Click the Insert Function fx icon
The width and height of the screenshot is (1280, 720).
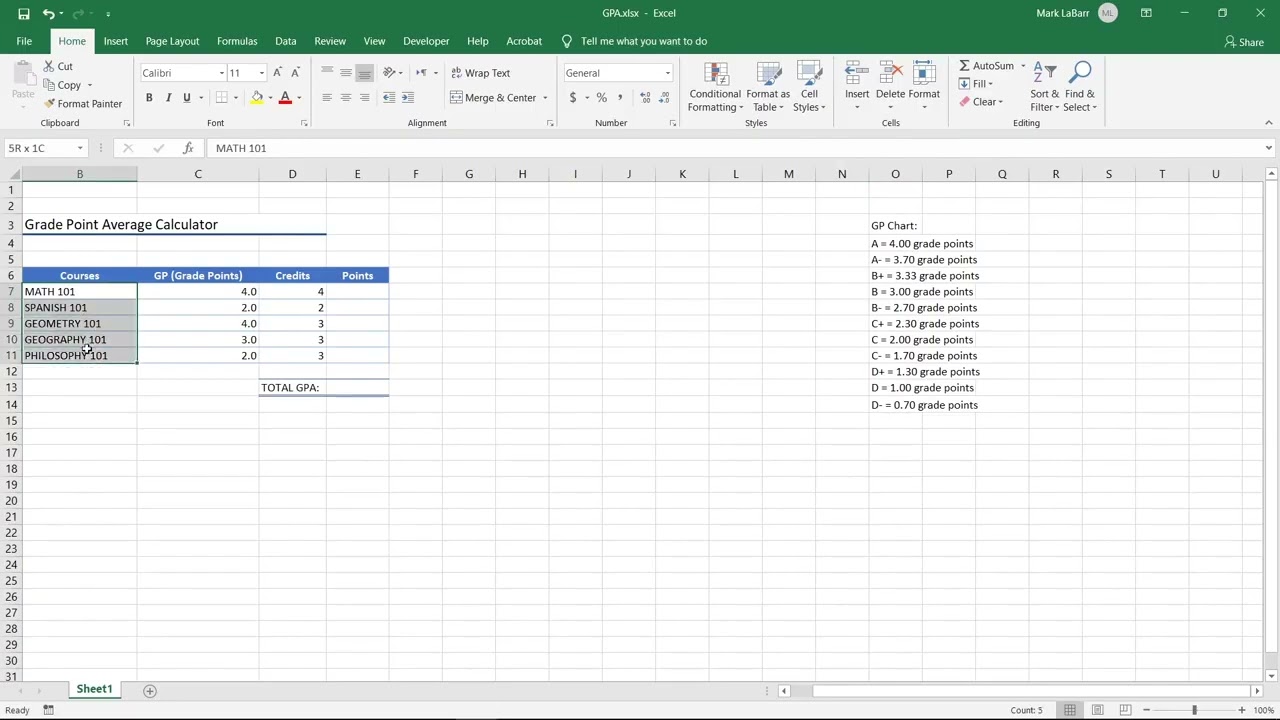pos(188,148)
